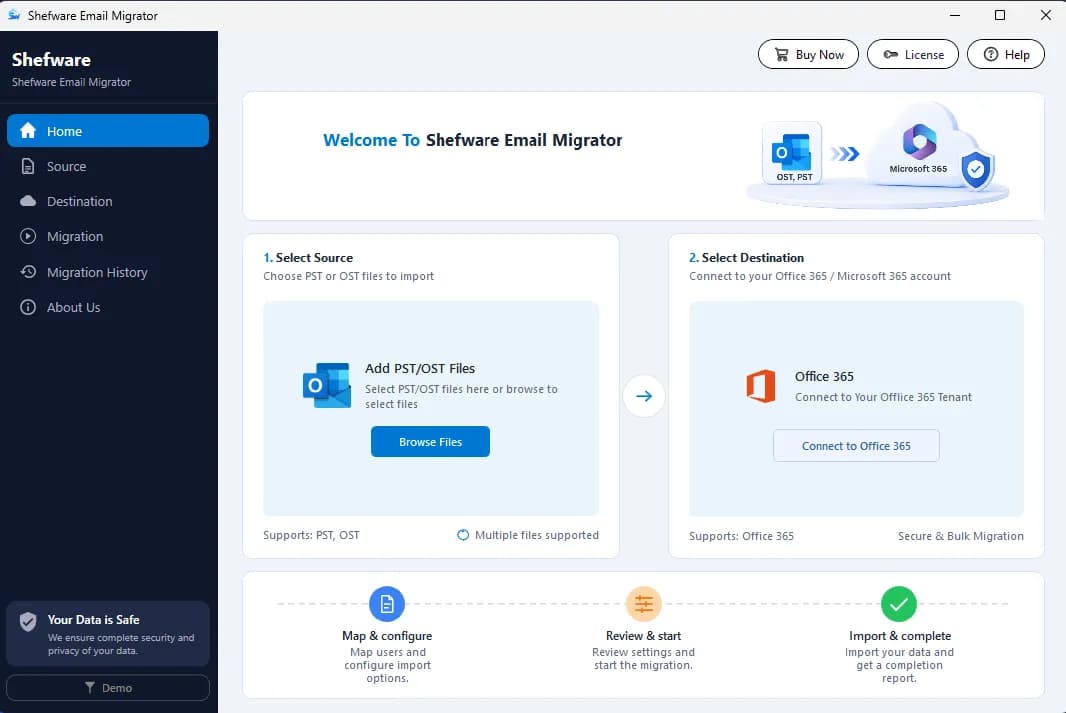The width and height of the screenshot is (1066, 713).
Task: Click the funnel icon in Demo button
Action: (90, 688)
